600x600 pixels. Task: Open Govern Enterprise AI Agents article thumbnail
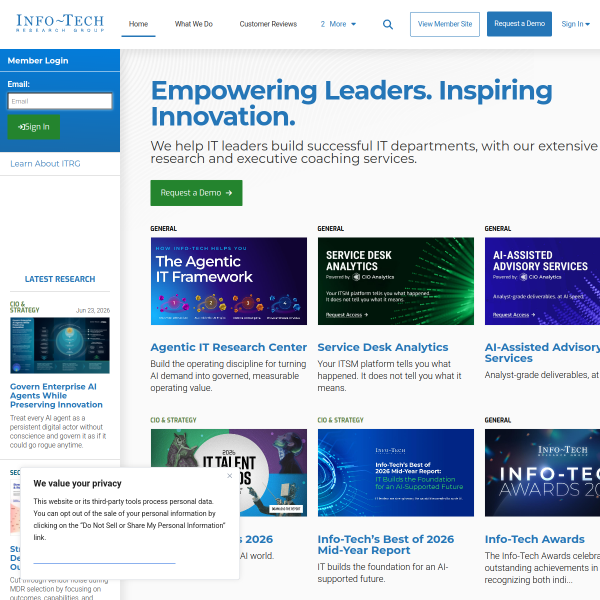60,345
